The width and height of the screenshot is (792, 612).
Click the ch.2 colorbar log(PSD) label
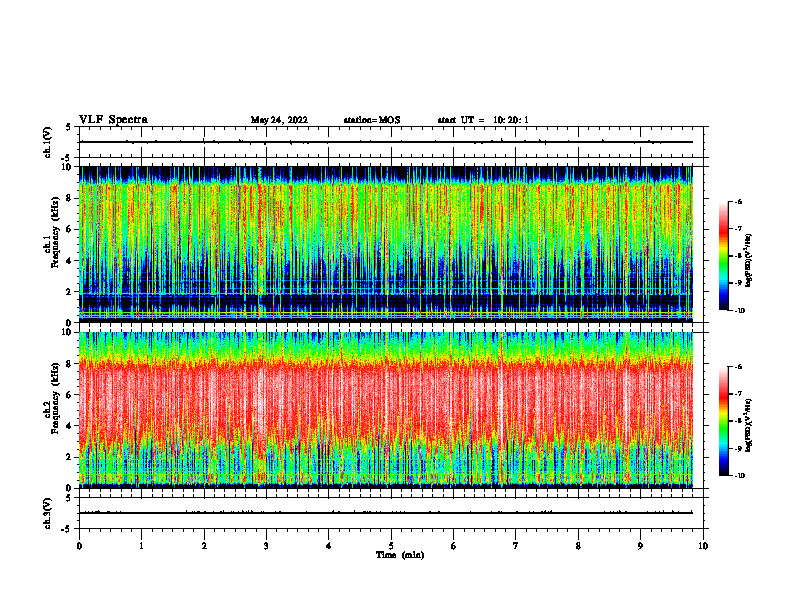(x=749, y=426)
